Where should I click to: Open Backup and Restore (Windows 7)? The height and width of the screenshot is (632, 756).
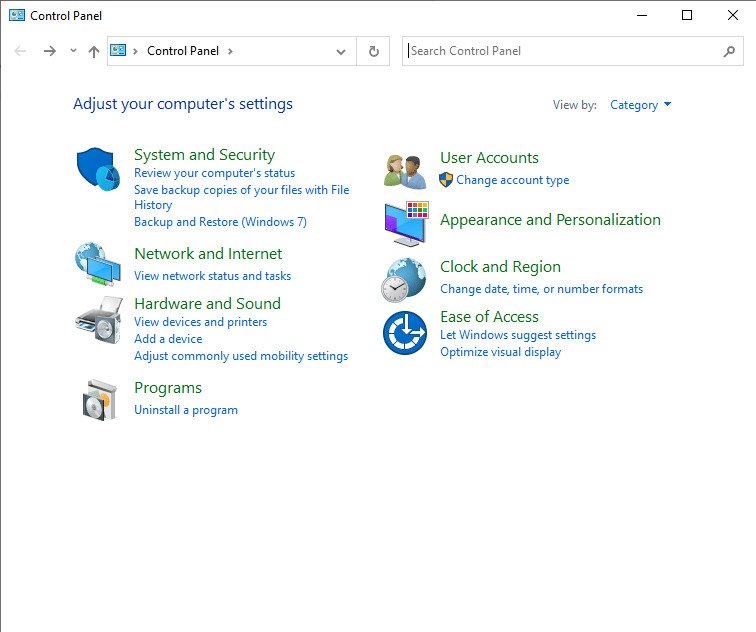tap(220, 222)
